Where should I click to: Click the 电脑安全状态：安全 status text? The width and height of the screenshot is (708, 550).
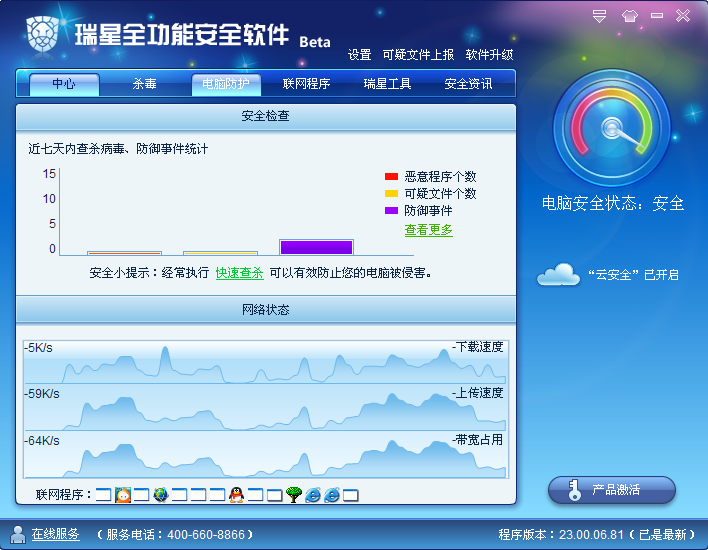(613, 204)
